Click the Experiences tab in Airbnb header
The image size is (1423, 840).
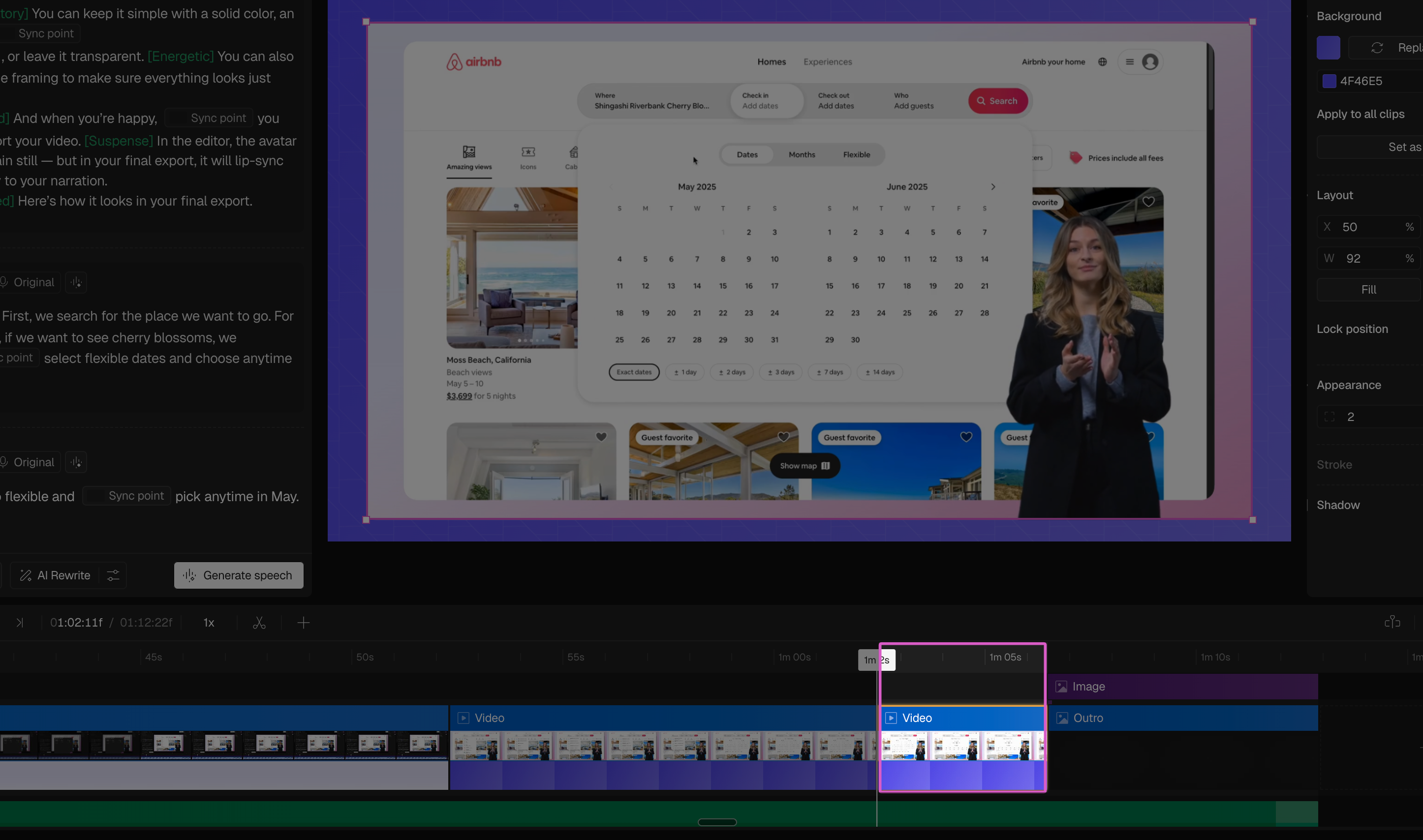tap(827, 61)
